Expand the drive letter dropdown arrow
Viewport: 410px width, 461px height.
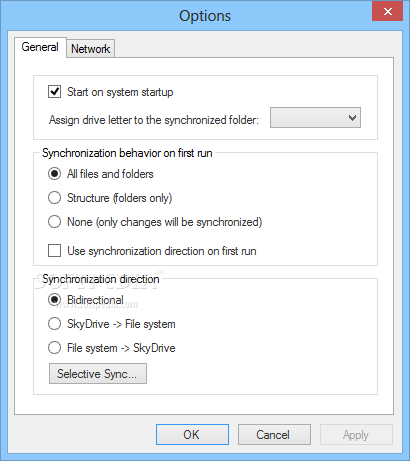[x=352, y=118]
